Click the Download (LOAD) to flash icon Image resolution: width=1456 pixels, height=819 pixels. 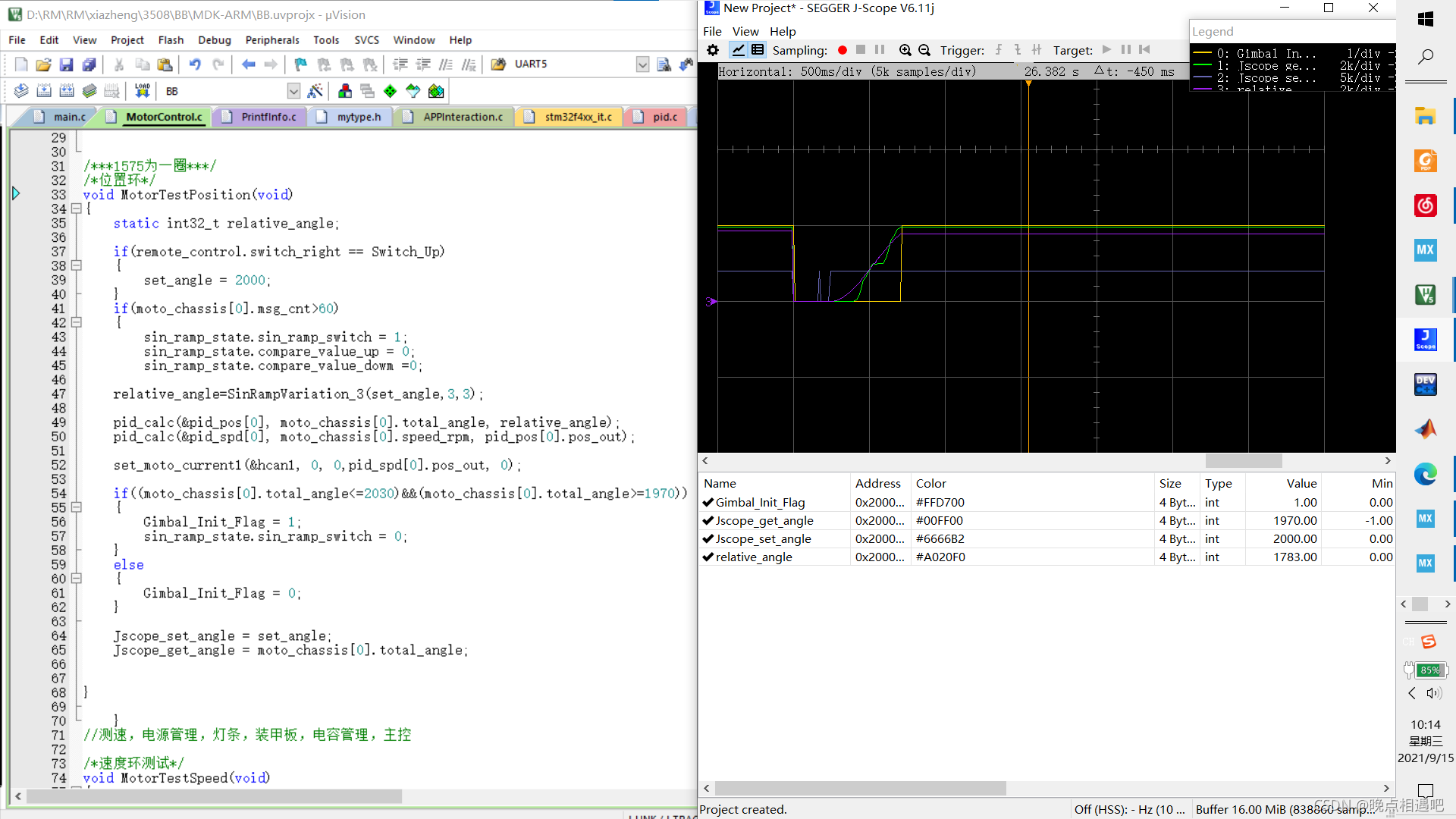[x=142, y=91]
